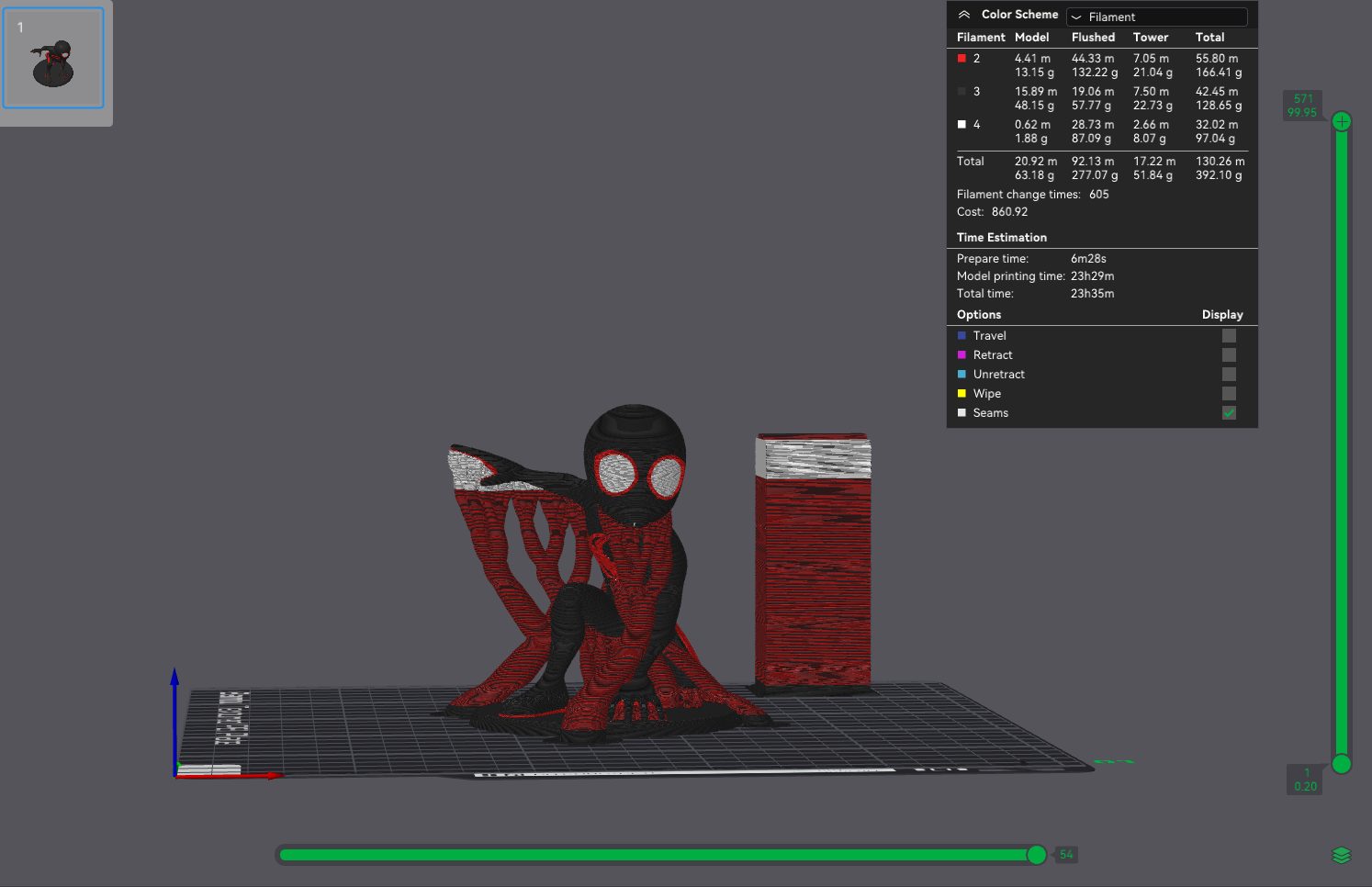Click the prepare time value 6m28s
This screenshot has width=1372, height=887.
[1088, 259]
